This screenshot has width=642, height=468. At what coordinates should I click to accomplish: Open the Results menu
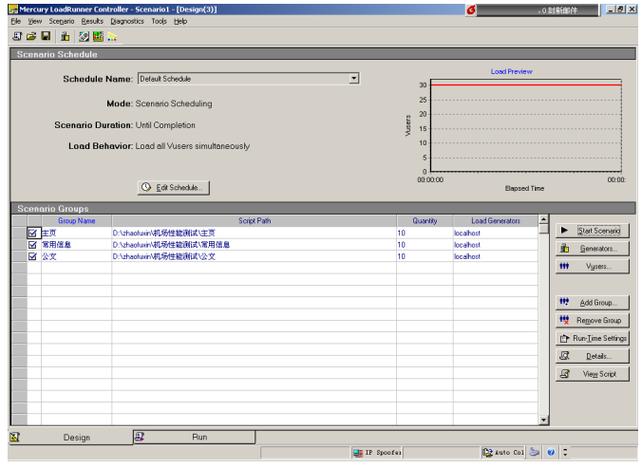pyautogui.click(x=92, y=21)
